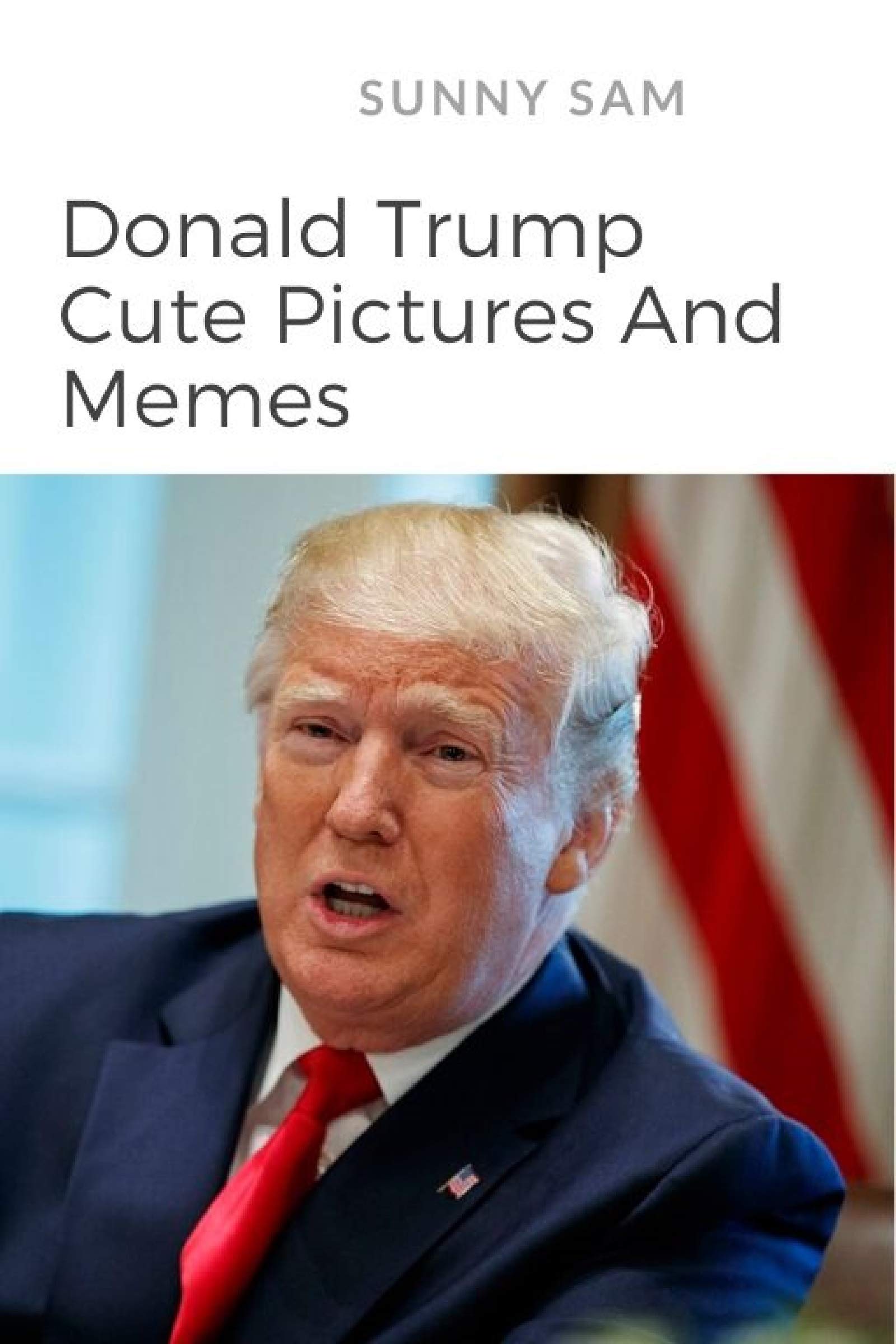896x1344 pixels.
Task: Click the title line reading Donald Trump
Action: [x=352, y=229]
